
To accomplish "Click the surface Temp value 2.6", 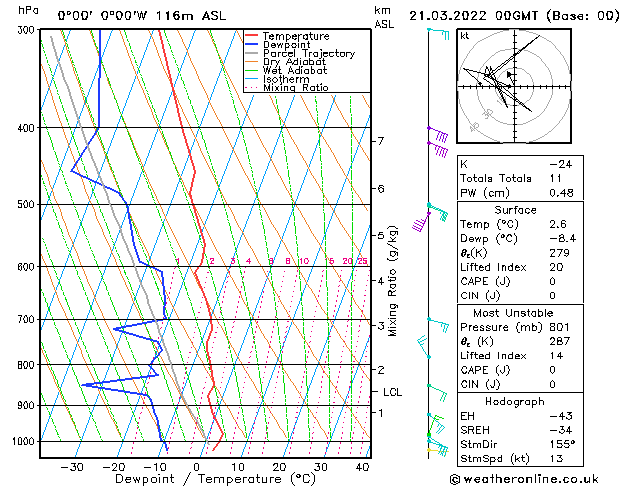I will click(x=558, y=224).
